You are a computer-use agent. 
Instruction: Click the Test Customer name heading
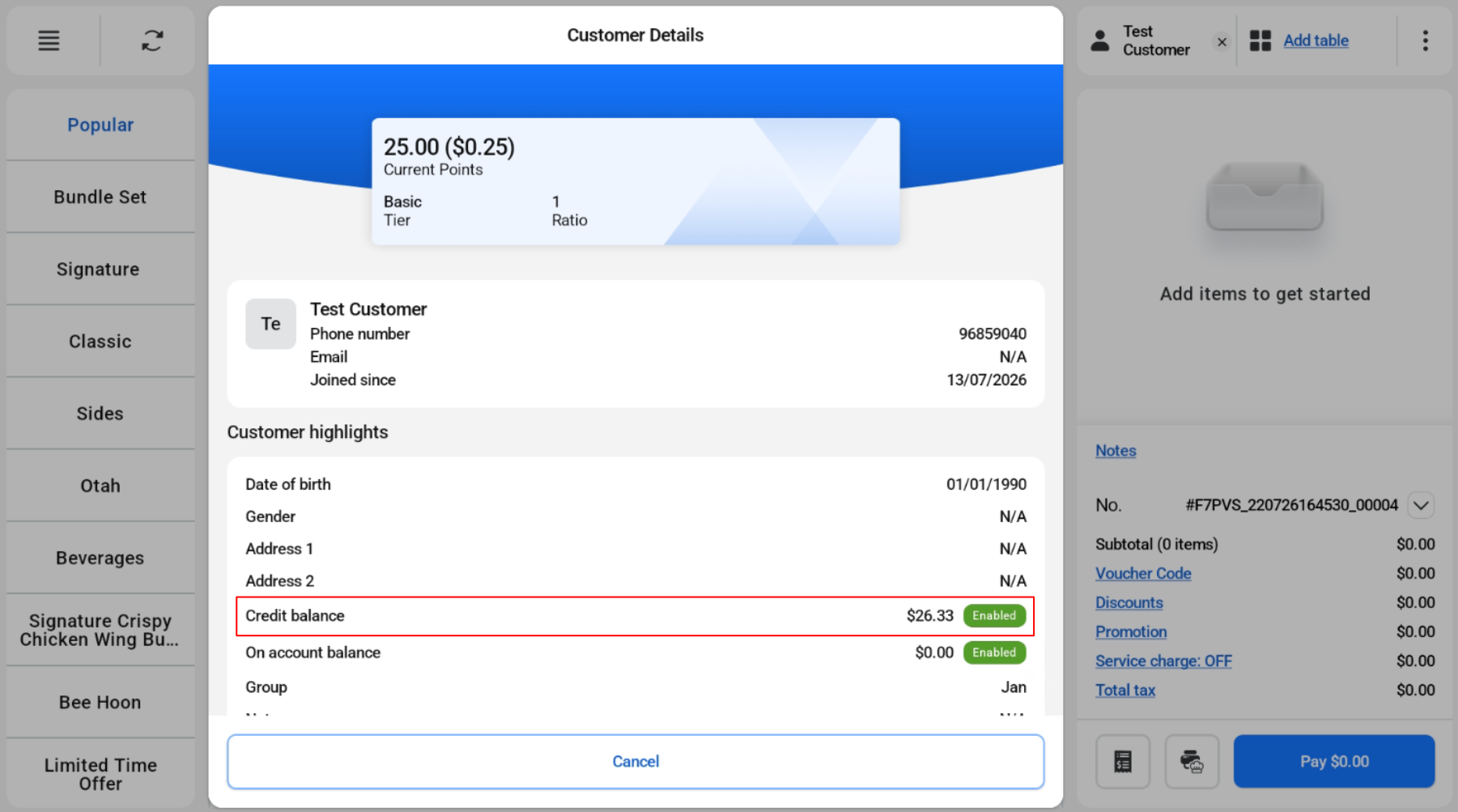pos(368,309)
